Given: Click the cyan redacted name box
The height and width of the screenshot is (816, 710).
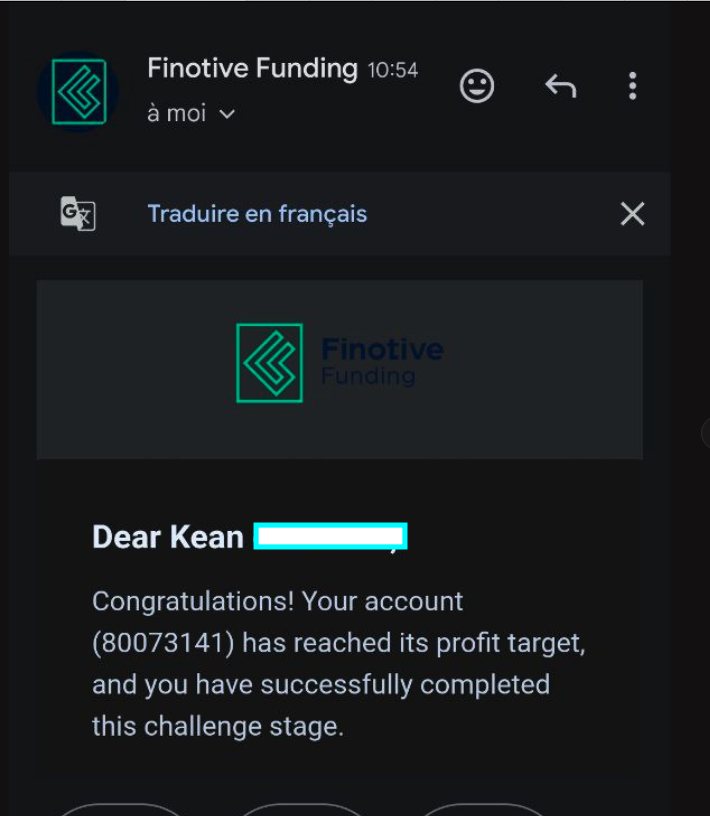Looking at the screenshot, I should [x=330, y=537].
